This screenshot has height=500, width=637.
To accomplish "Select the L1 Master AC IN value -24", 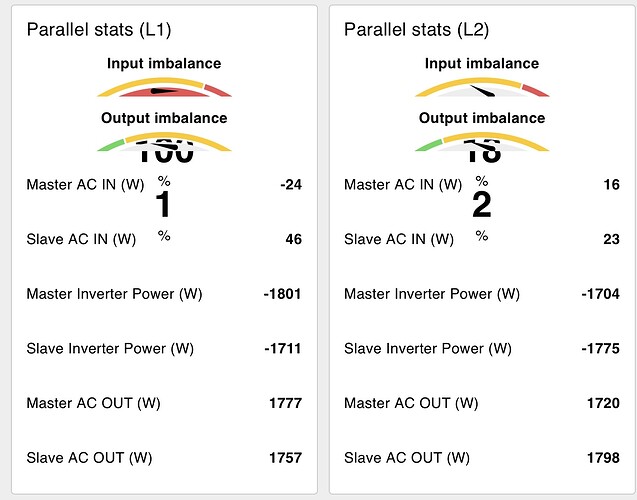I will click(x=291, y=184).
